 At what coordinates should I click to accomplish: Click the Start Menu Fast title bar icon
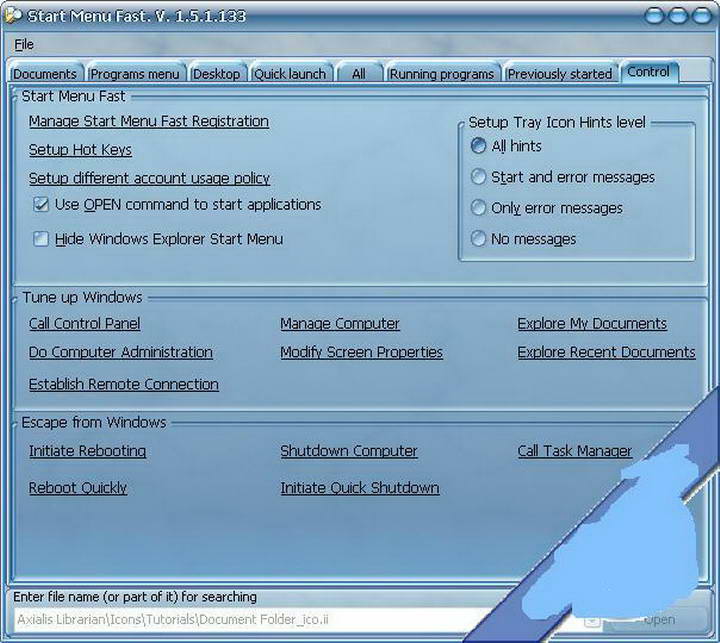(x=13, y=15)
